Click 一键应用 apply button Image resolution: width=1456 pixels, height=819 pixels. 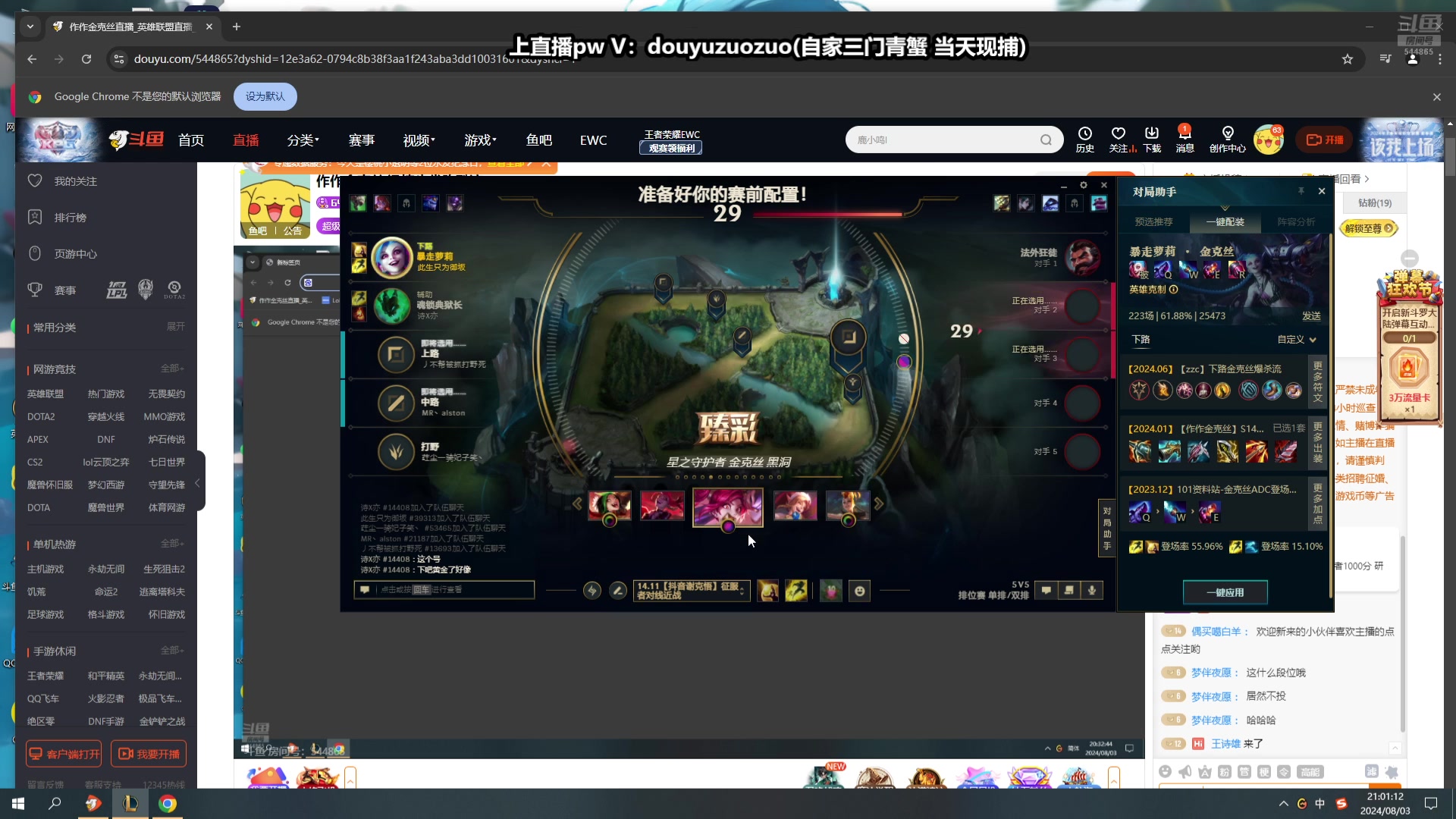pos(1225,592)
